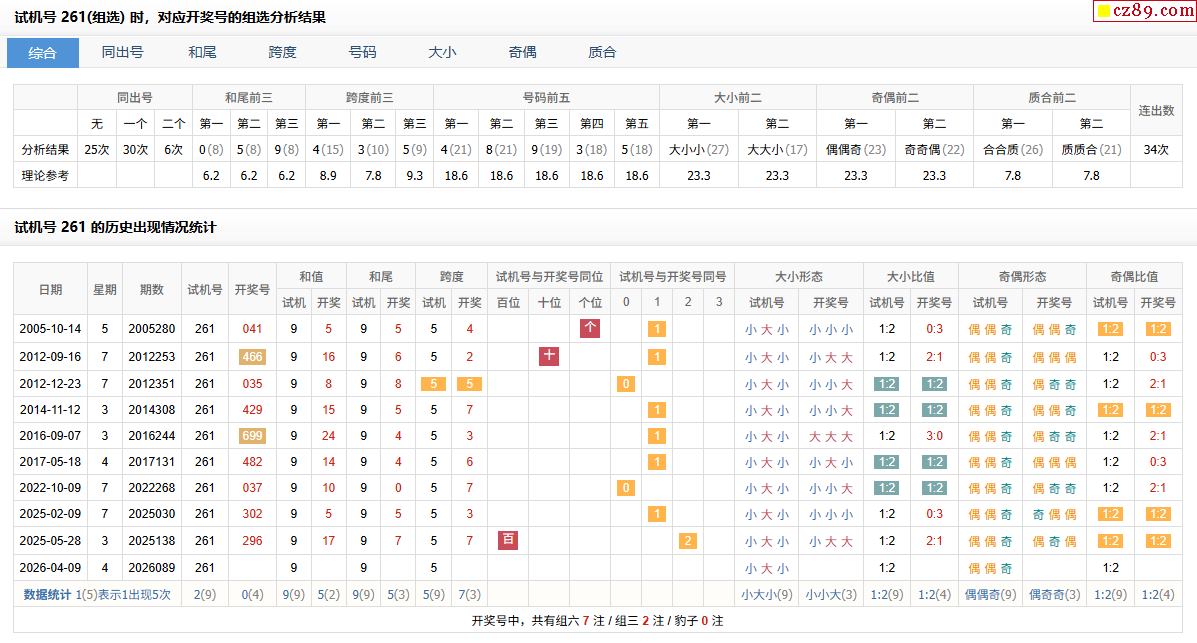Image resolution: width=1197 pixels, height=643 pixels.
Task: Click the 日期 column header
Action: 50,289
